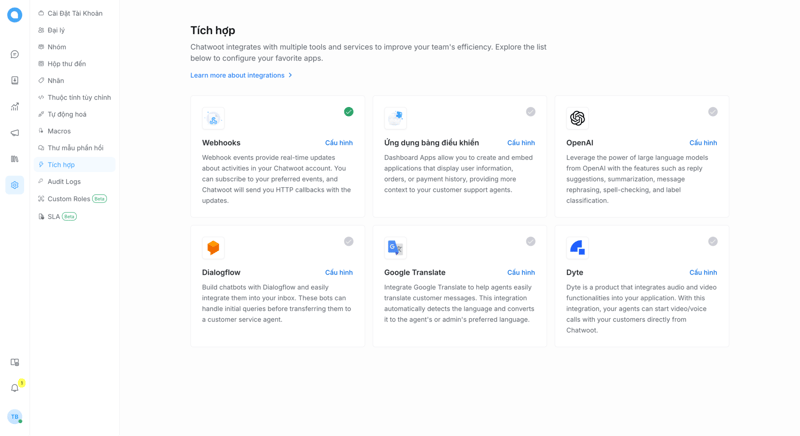This screenshot has width=800, height=436.
Task: Click the Dialogflow status checkmark
Action: pyautogui.click(x=349, y=241)
